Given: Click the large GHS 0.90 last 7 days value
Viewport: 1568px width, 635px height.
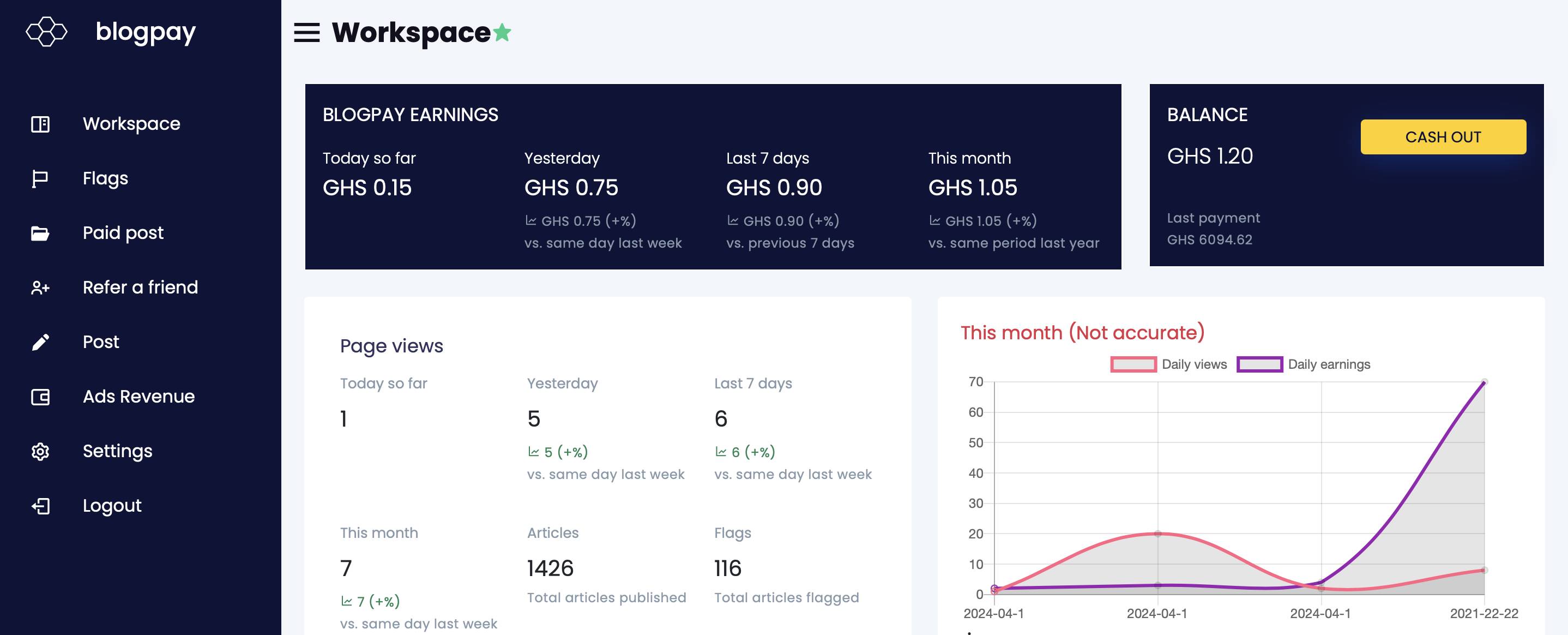Looking at the screenshot, I should pyautogui.click(x=774, y=188).
